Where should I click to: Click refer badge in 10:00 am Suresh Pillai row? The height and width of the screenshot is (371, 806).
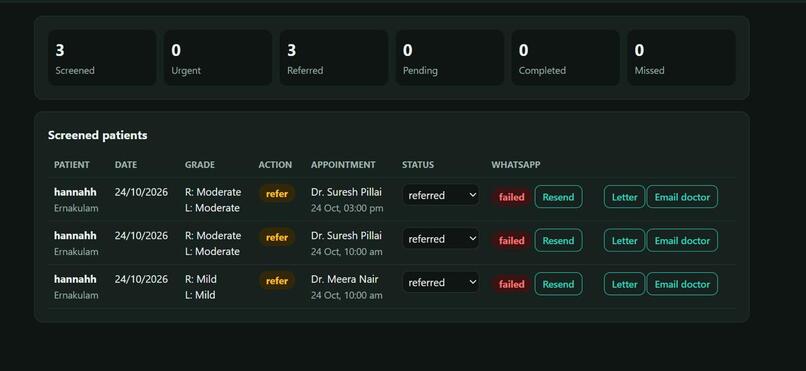[277, 237]
